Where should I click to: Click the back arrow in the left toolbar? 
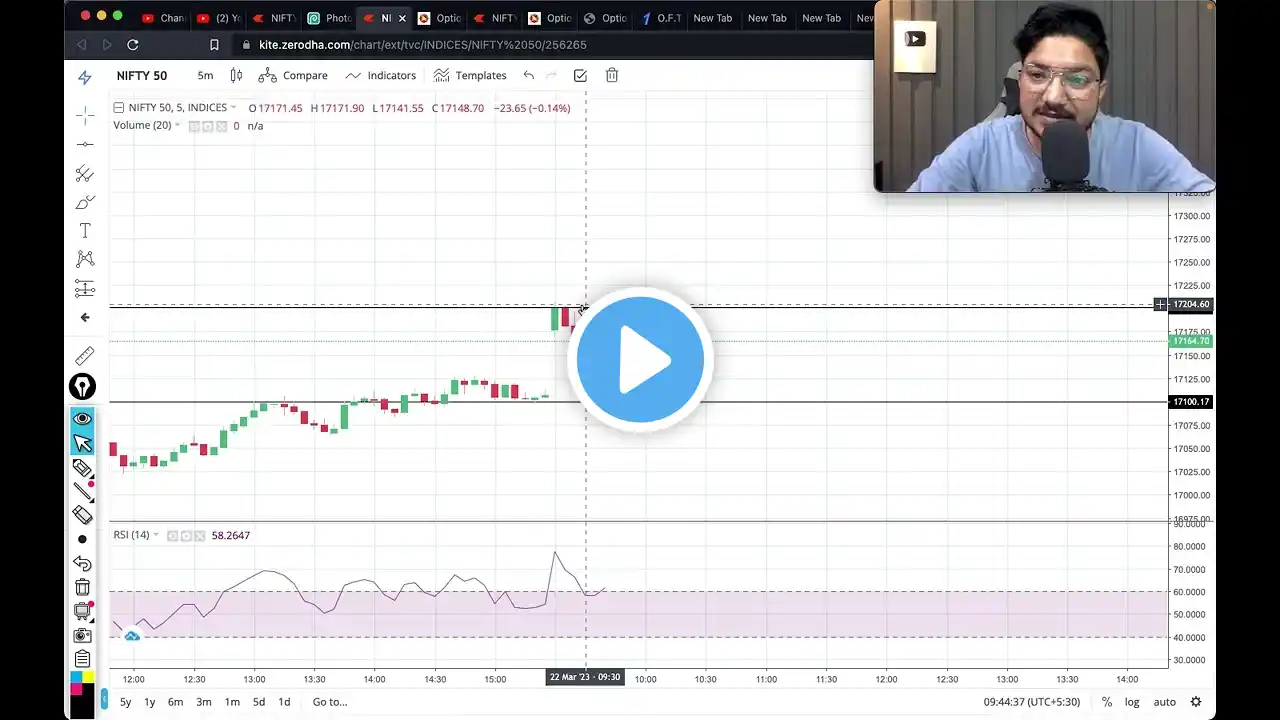[x=85, y=318]
